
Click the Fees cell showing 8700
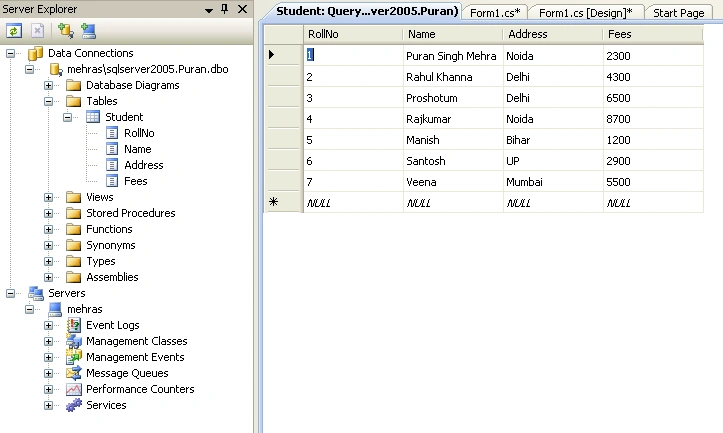tap(653, 119)
